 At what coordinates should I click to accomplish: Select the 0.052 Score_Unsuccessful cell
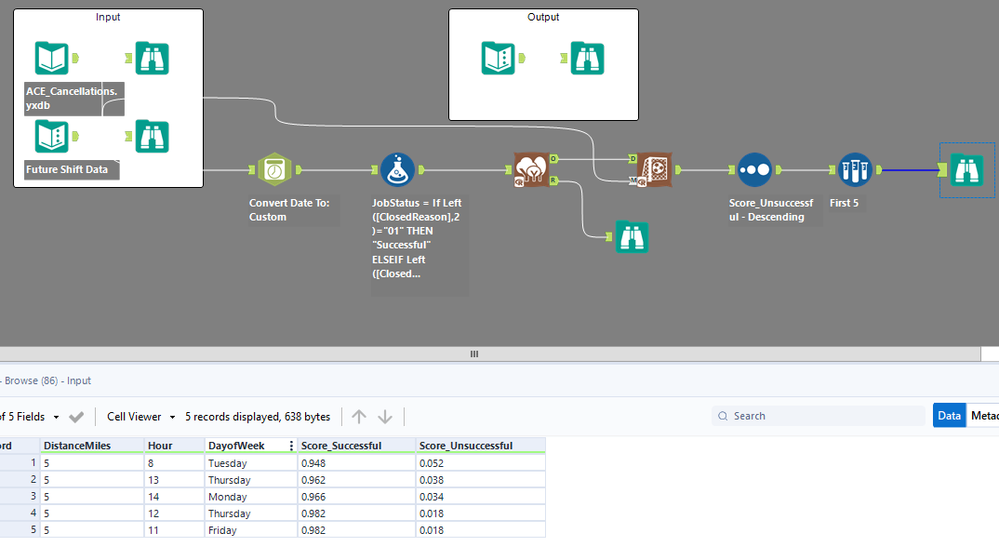coord(480,463)
